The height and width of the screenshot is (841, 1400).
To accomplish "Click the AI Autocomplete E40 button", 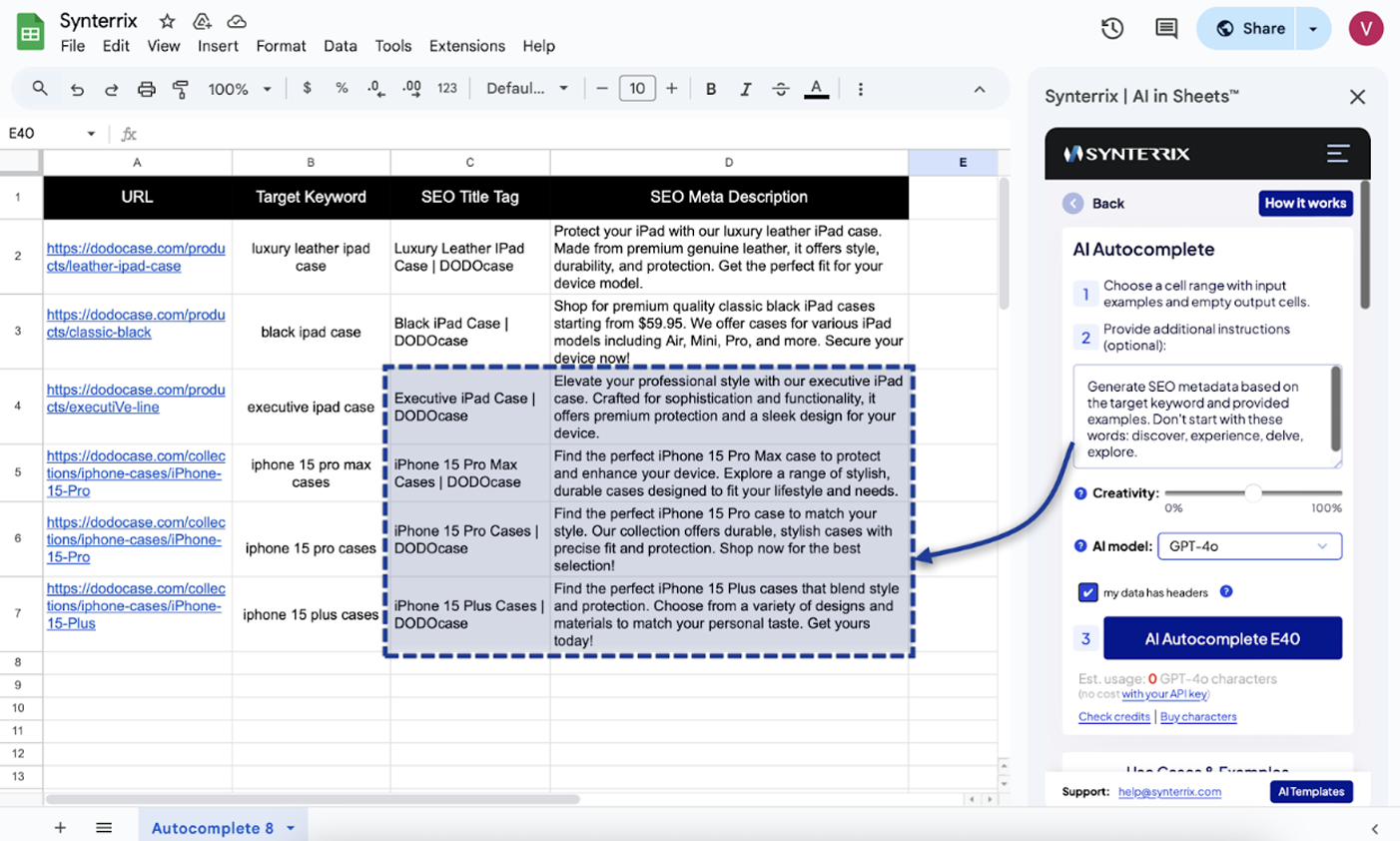I will 1221,638.
